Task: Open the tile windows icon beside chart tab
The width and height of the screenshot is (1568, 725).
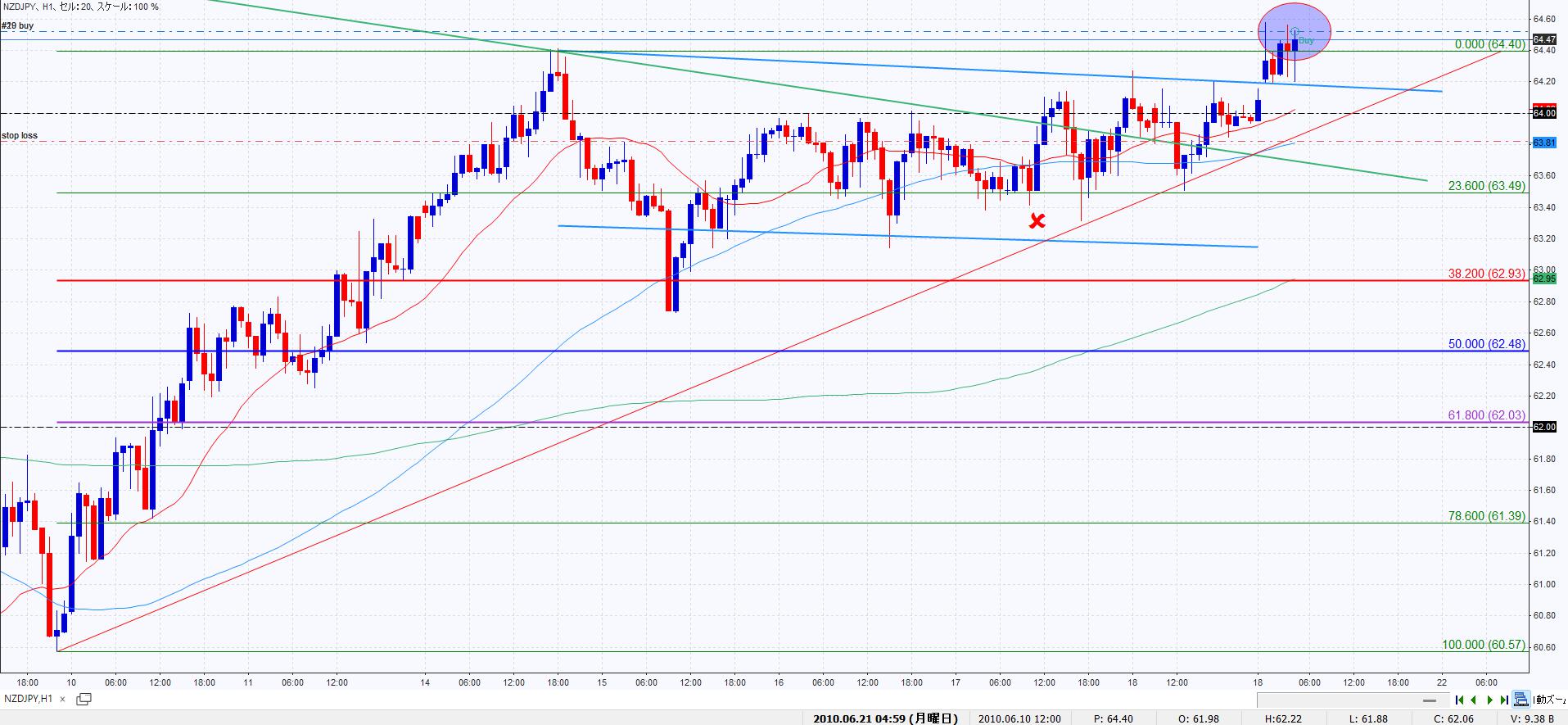Action: point(83,699)
